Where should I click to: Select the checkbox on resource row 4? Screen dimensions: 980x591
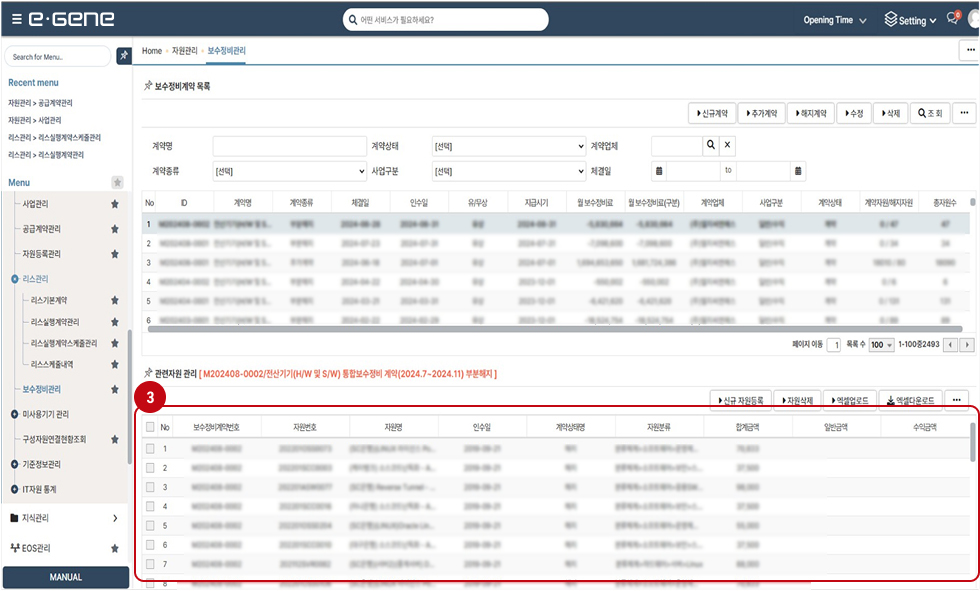pyautogui.click(x=150, y=506)
